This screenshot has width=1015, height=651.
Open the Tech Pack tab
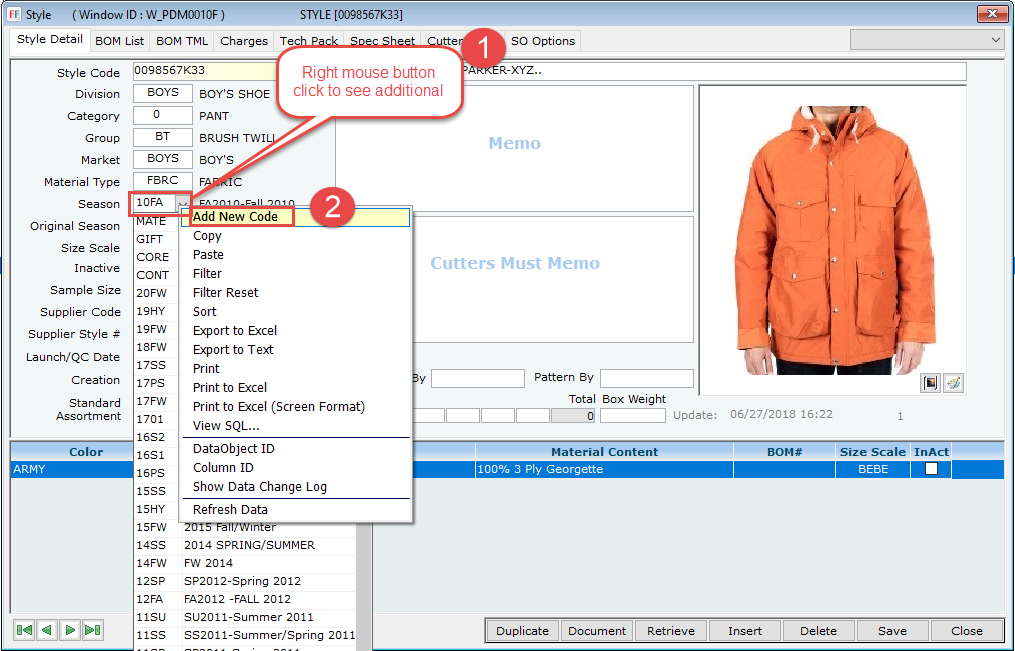click(x=308, y=41)
